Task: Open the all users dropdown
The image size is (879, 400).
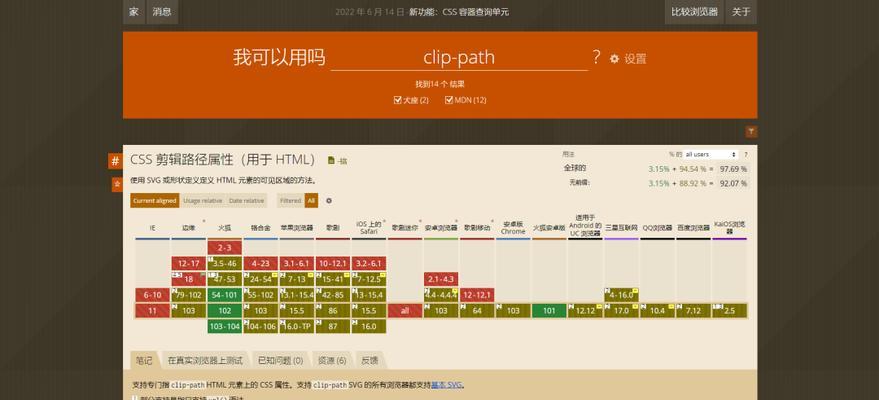Action: 710,154
